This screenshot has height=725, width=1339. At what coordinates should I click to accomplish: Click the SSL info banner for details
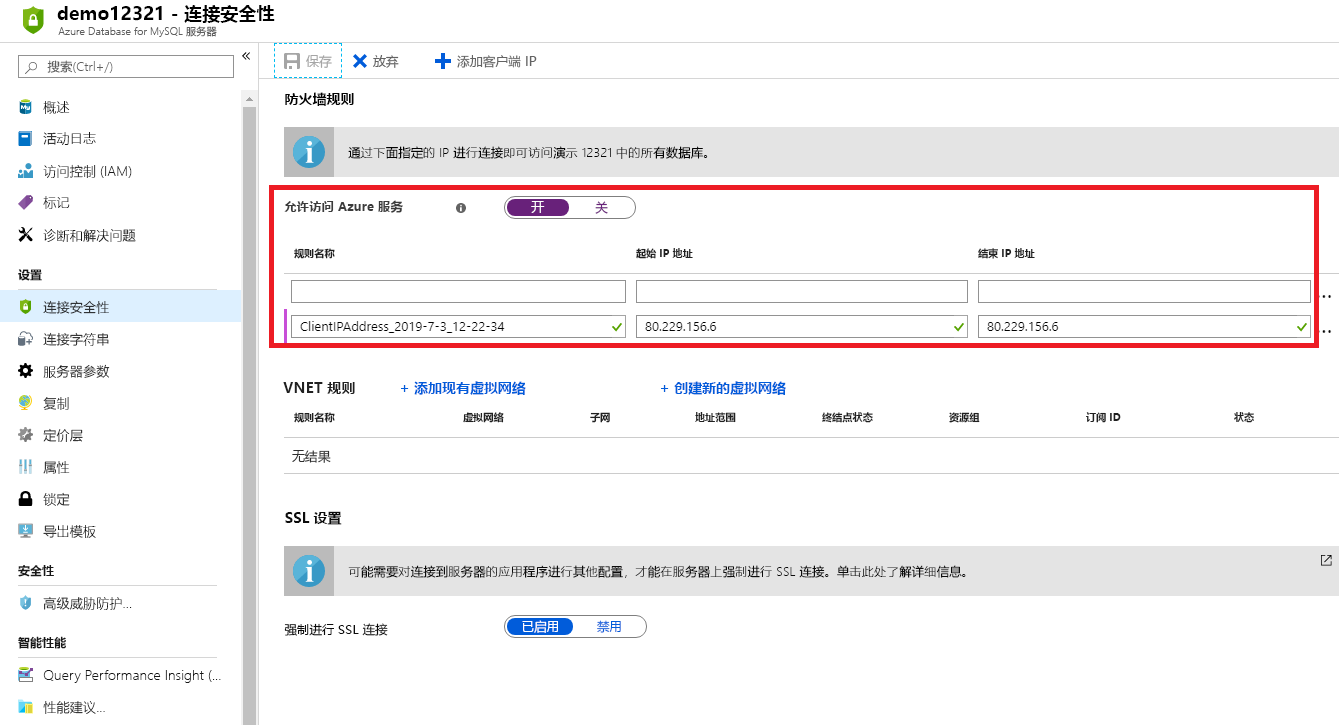click(x=811, y=571)
